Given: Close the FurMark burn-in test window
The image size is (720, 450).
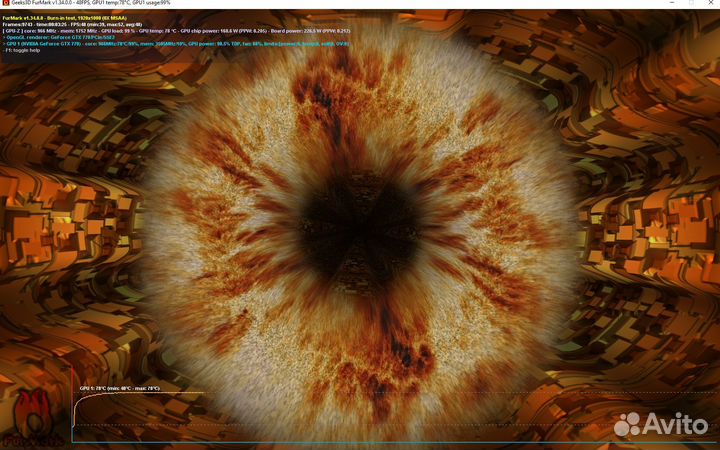Looking at the screenshot, I should click(712, 3).
